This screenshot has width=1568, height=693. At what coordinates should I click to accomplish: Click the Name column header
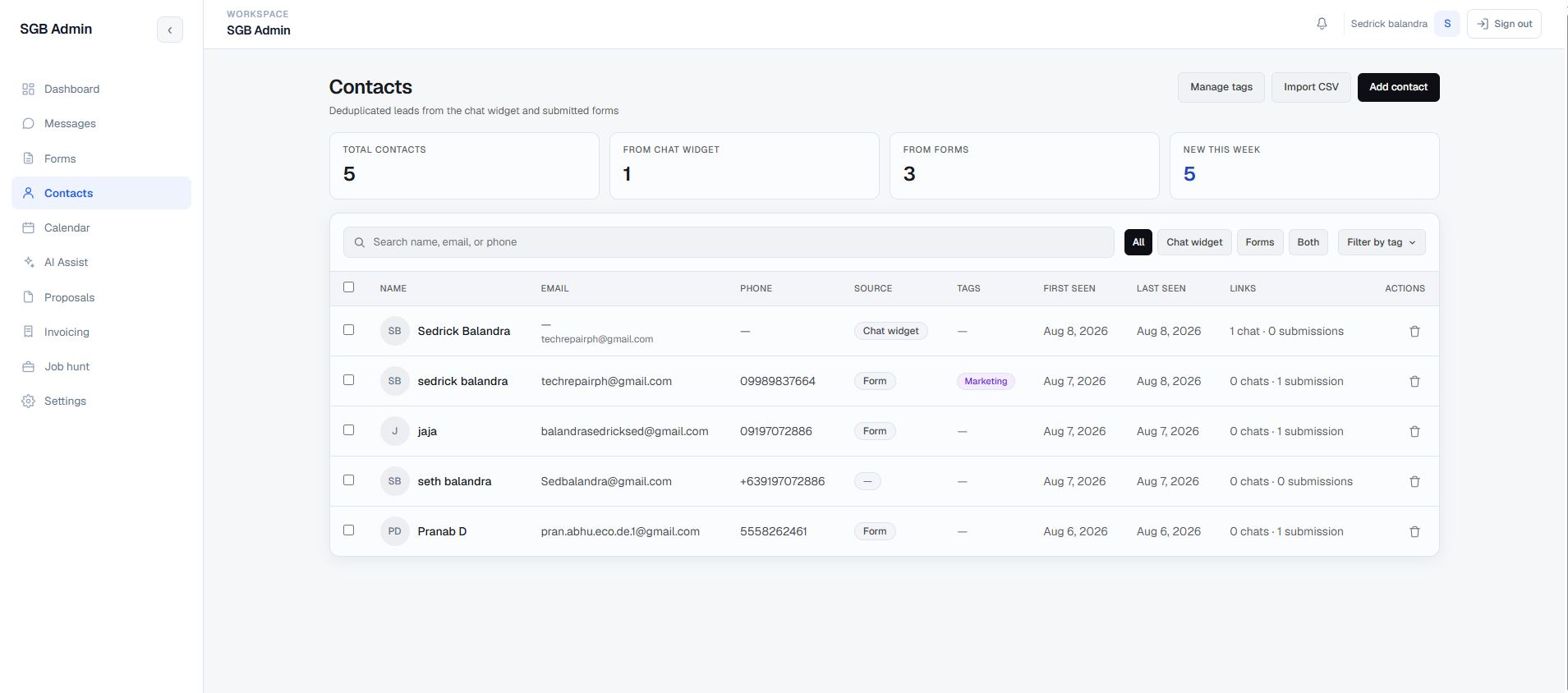tap(393, 288)
